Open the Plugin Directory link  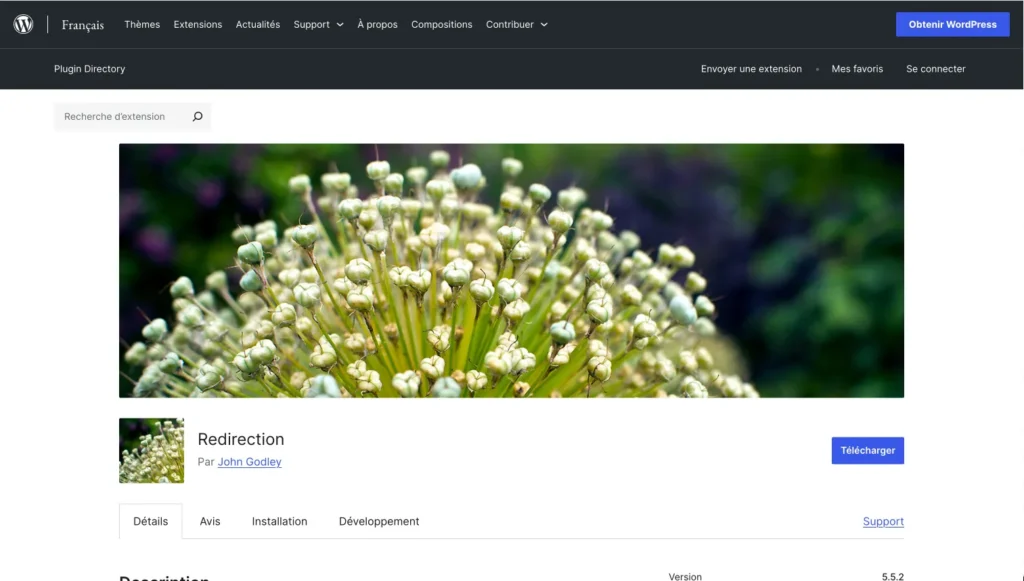click(89, 69)
